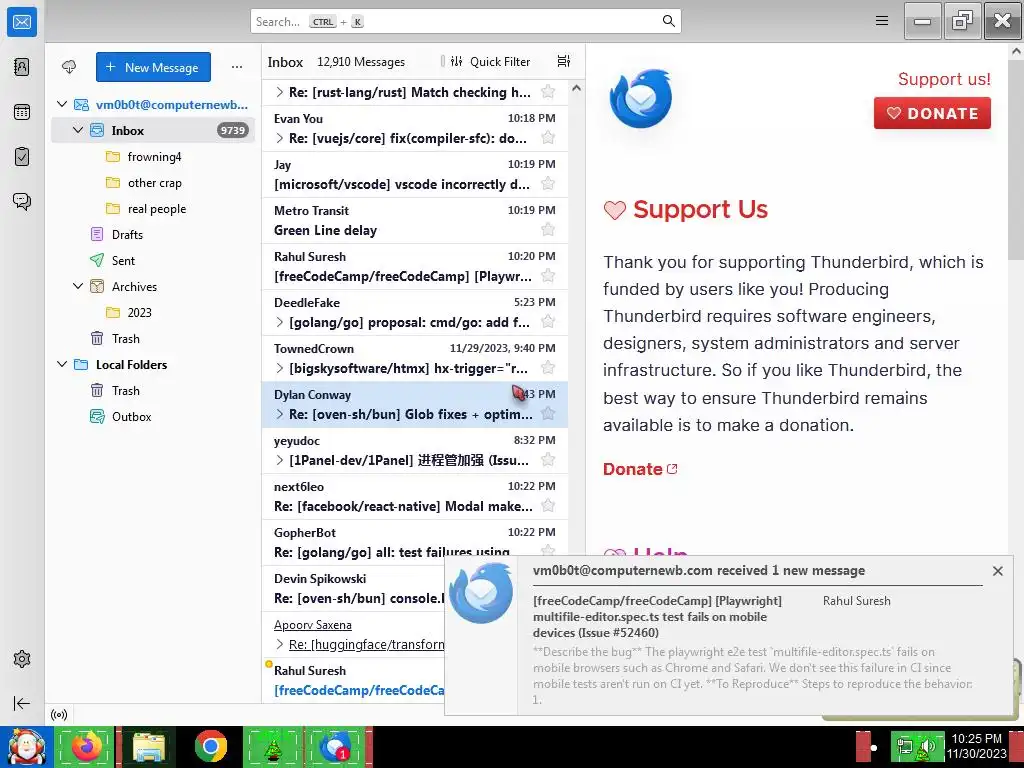Star the Rahul Suresh 10:20 PM message
Viewport: 1024px width, 768px height.
pos(548,276)
